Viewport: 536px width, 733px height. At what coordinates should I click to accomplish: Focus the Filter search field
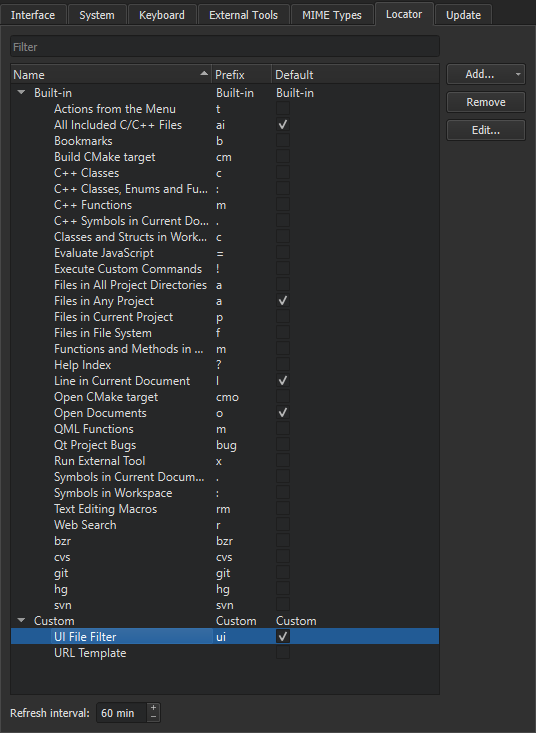coord(225,47)
